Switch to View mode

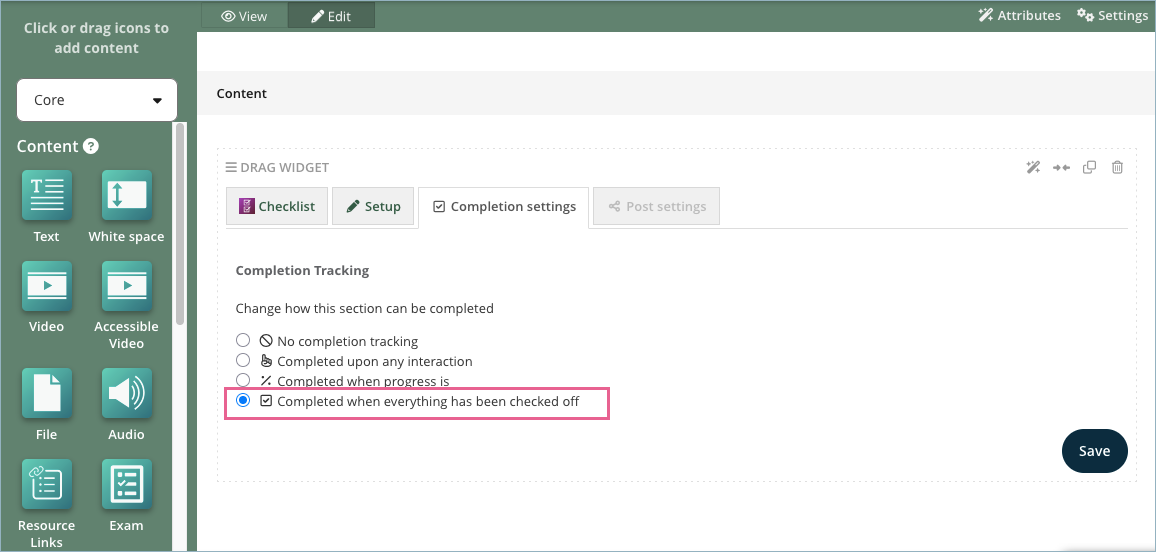[x=244, y=15]
